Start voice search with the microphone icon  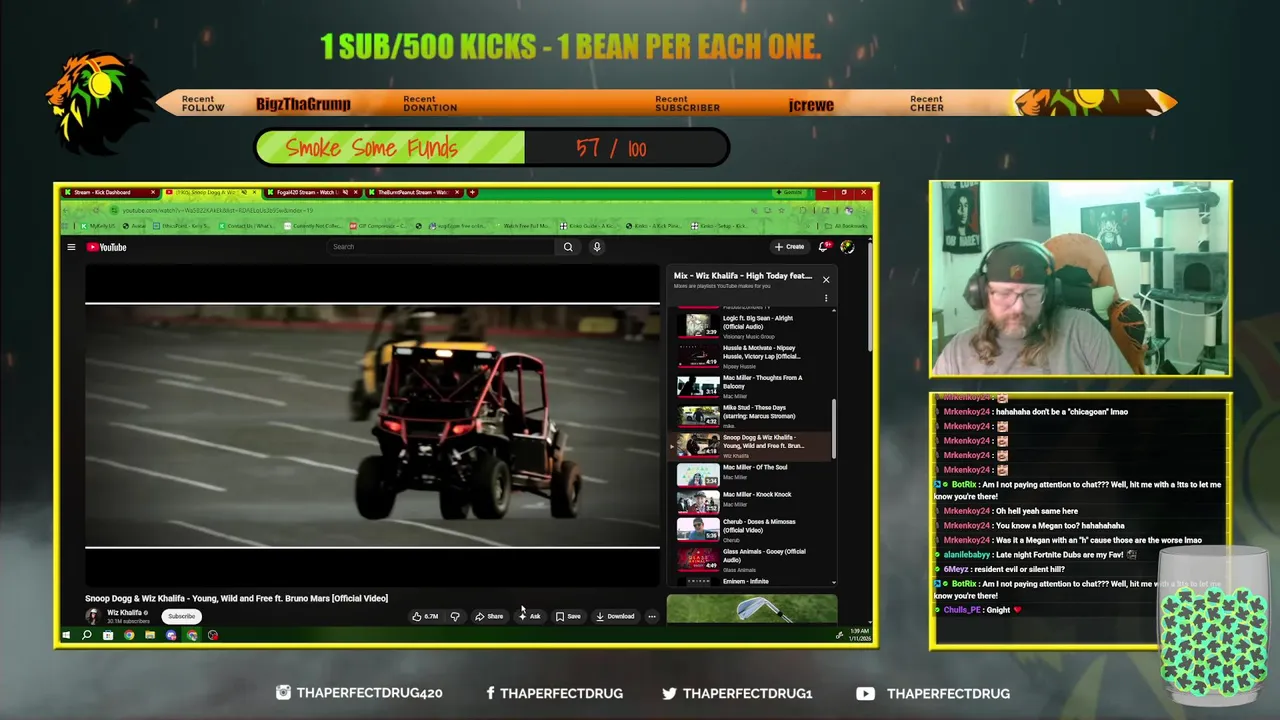pos(597,247)
